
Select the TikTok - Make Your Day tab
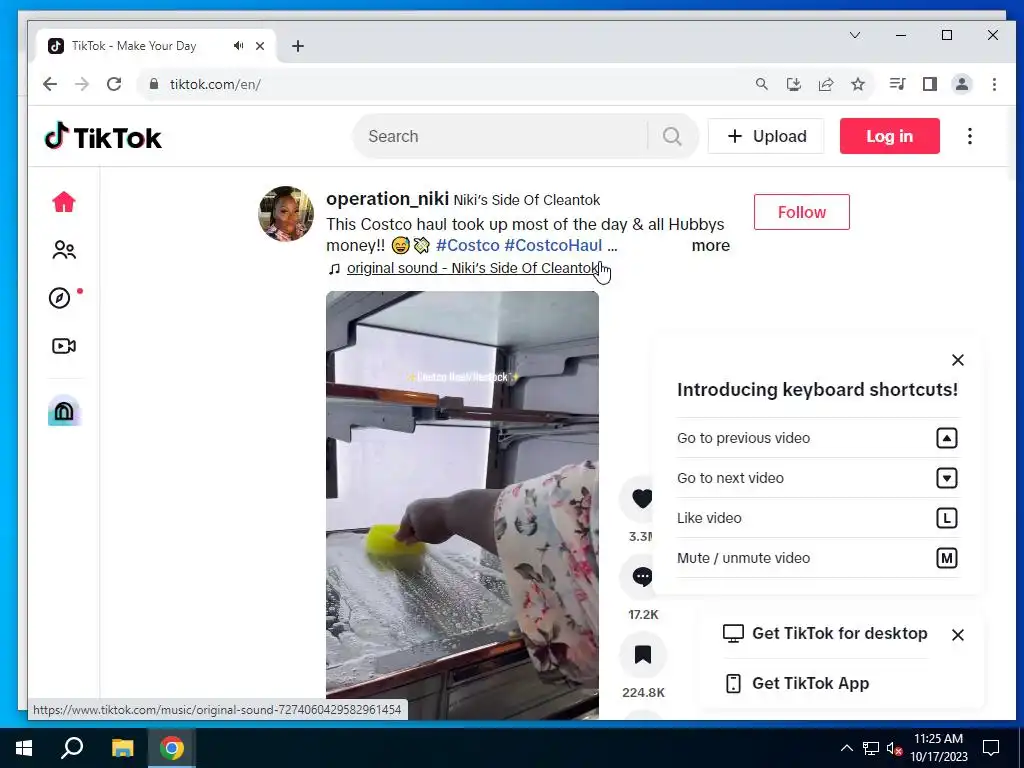[157, 46]
